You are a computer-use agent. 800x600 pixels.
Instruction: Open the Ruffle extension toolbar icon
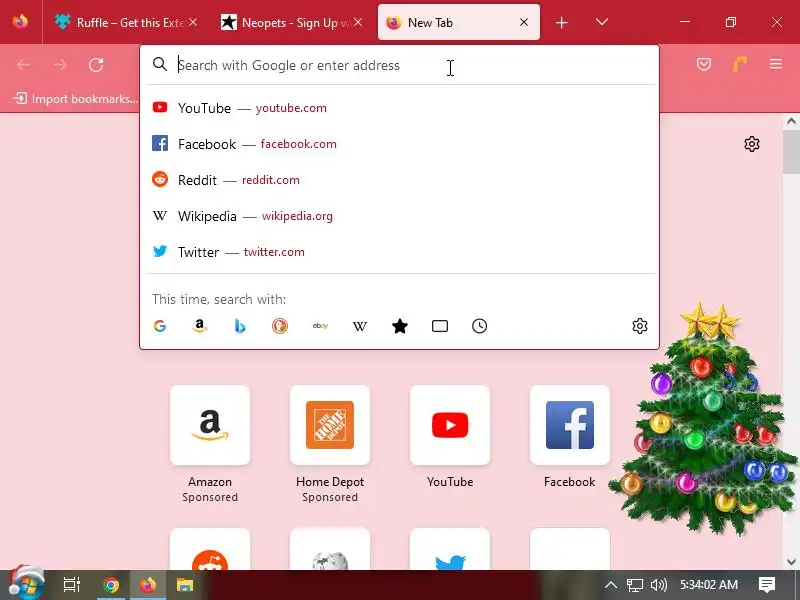[739, 64]
